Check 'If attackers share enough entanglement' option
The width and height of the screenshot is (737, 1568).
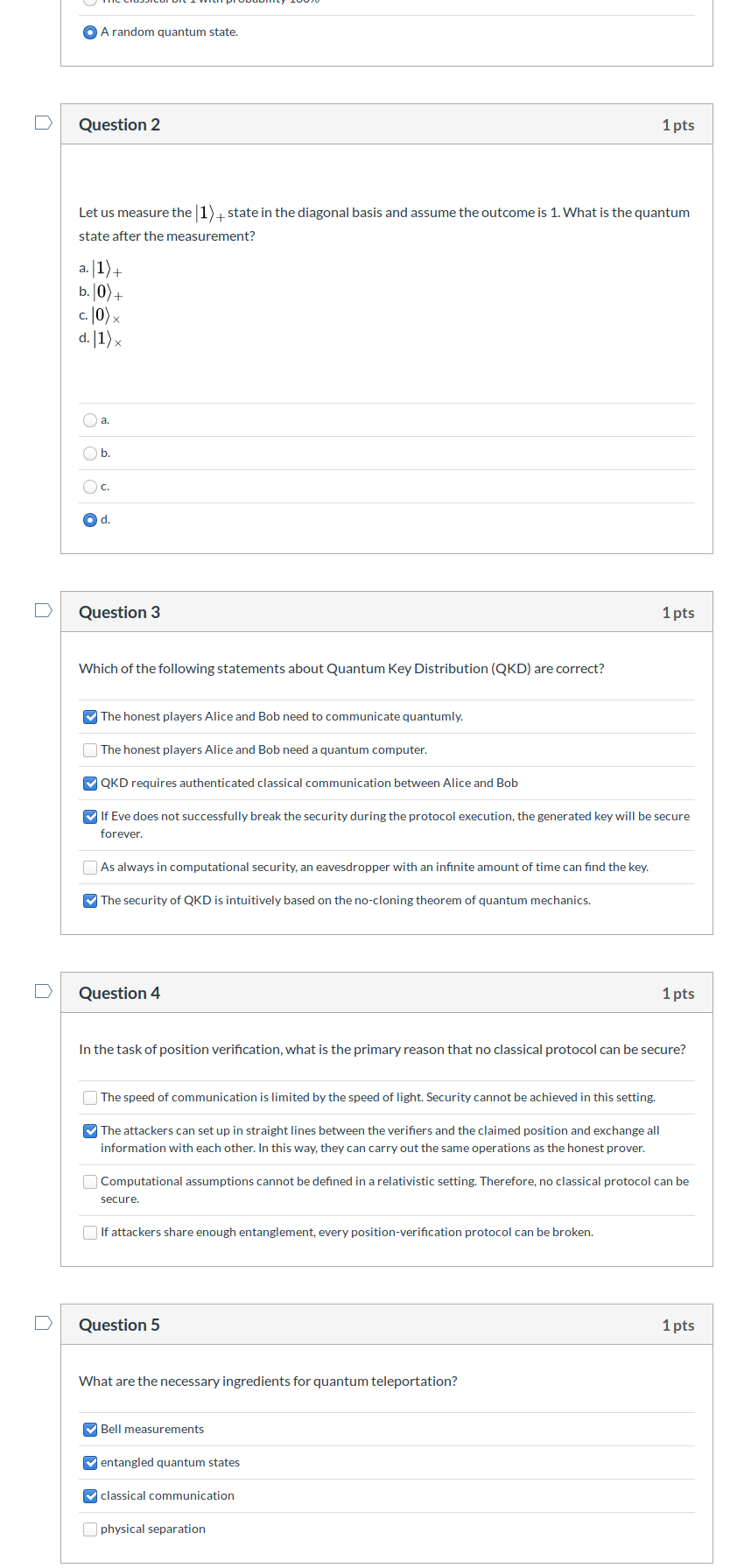pyautogui.click(x=90, y=1233)
